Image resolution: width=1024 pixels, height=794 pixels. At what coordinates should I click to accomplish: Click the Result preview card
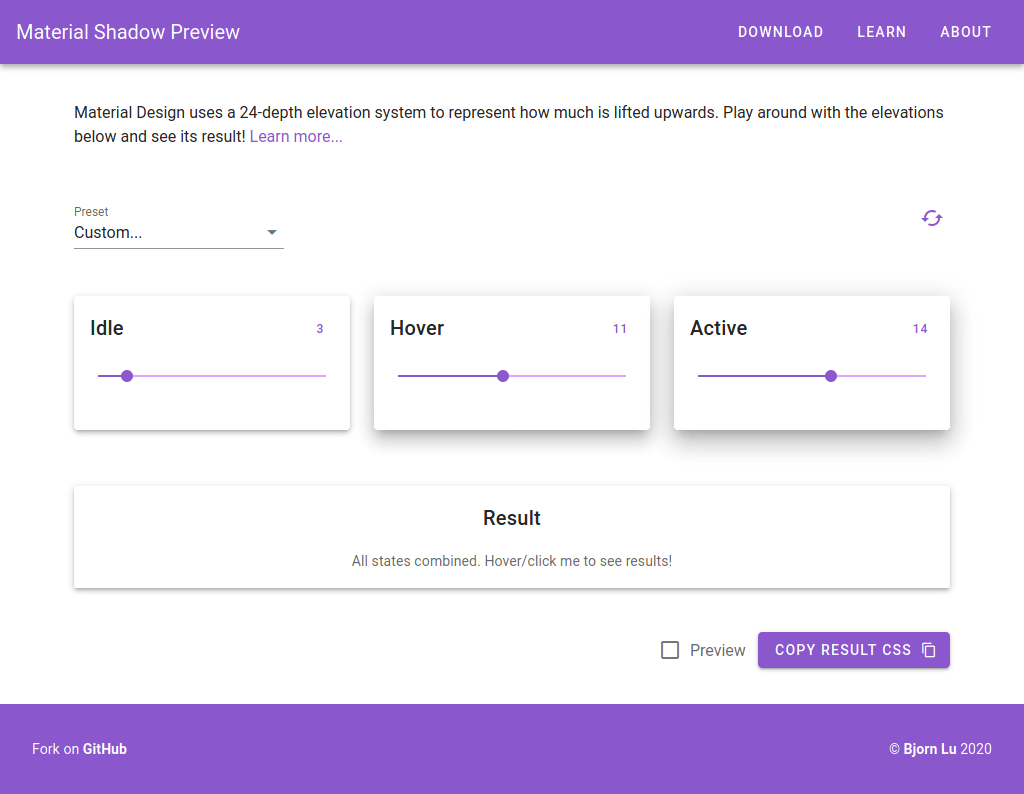[511, 537]
